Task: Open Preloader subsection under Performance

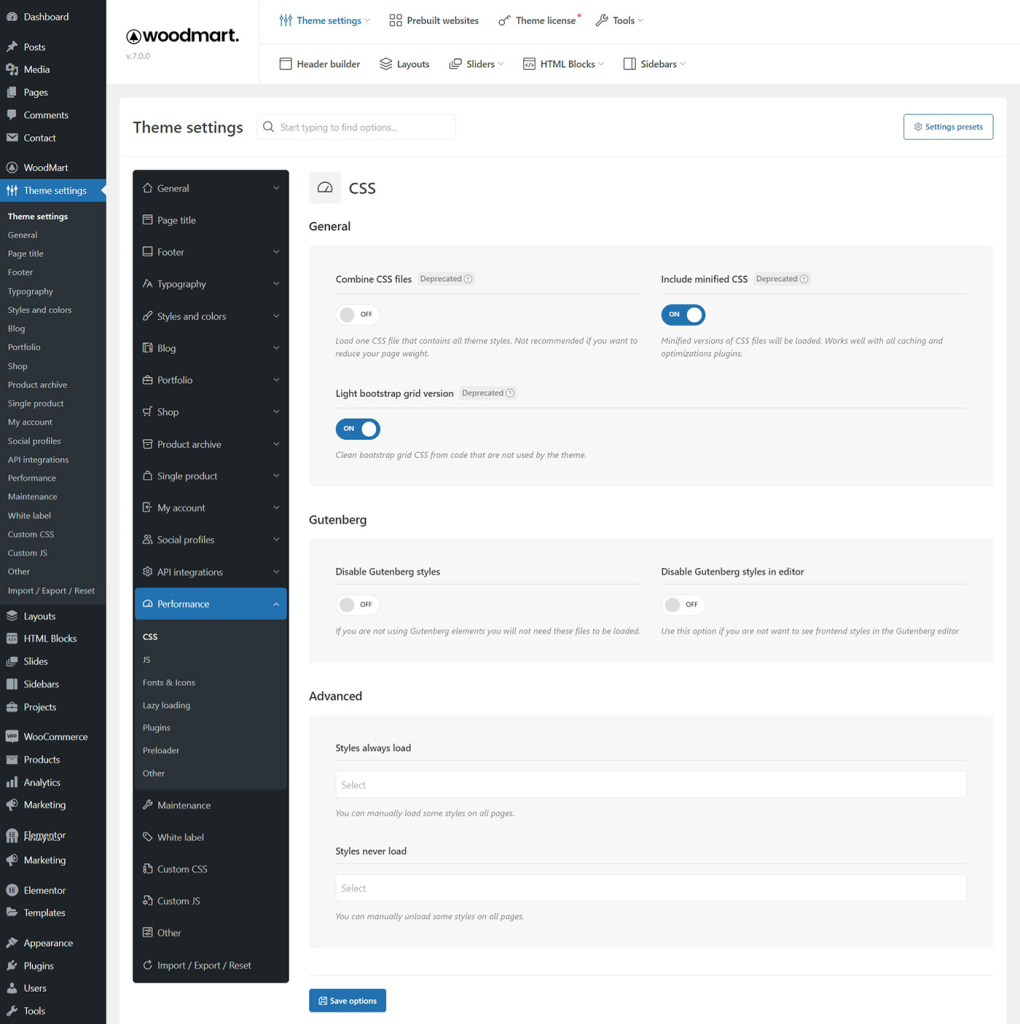Action: pyautogui.click(x=161, y=750)
